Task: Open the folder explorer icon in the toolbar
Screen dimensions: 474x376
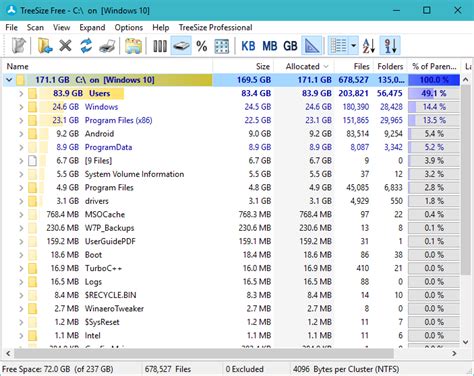Action: coord(133,46)
